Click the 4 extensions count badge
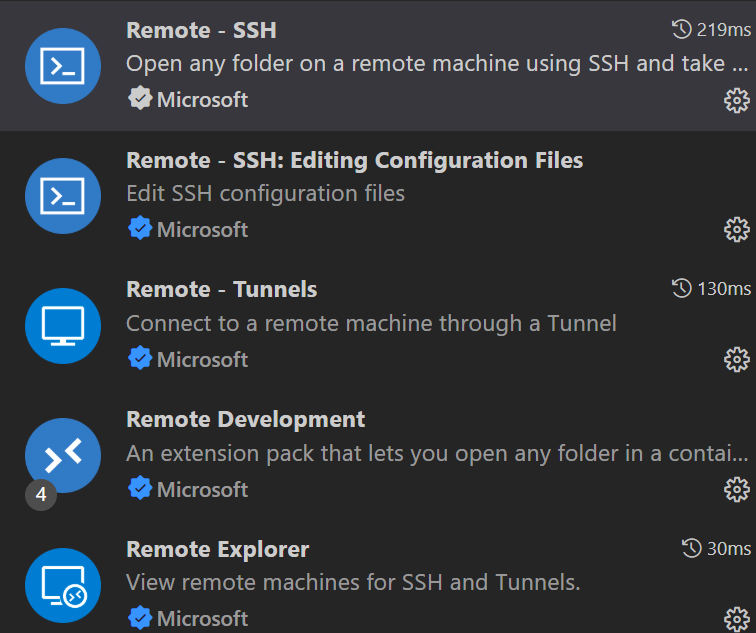The width and height of the screenshot is (756, 633). (x=41, y=494)
